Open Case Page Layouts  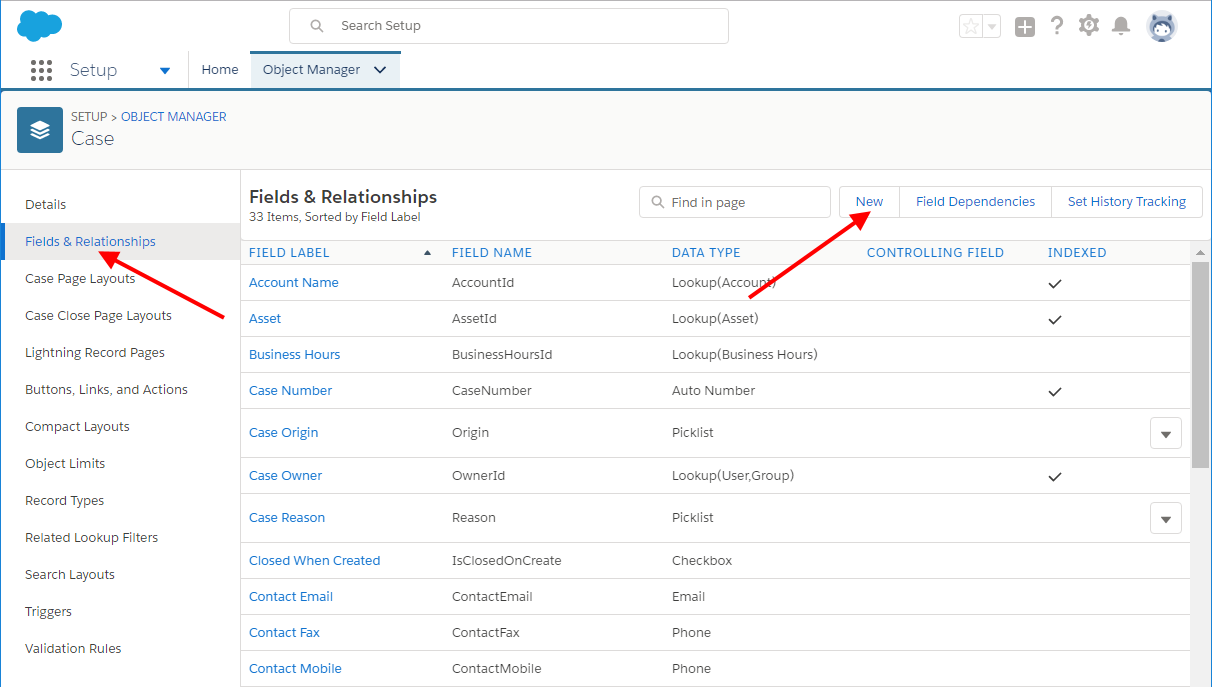(x=80, y=278)
